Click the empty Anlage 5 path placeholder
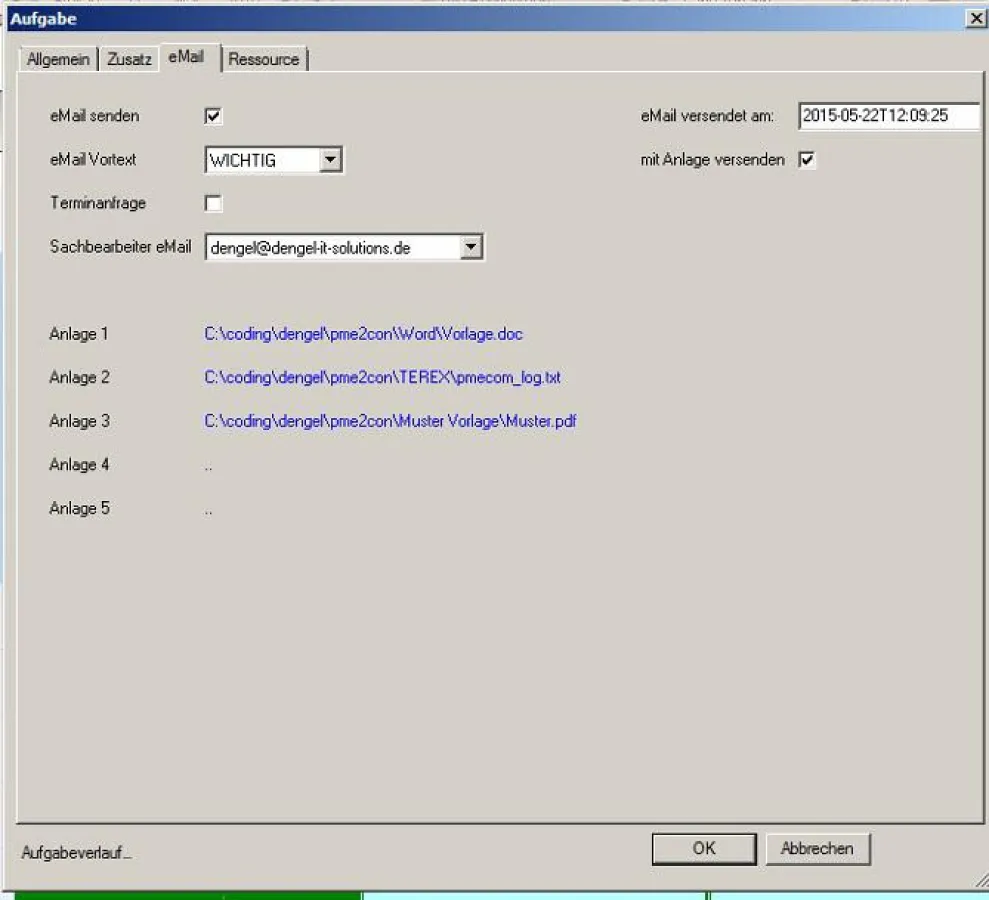989x900 pixels. 208,509
